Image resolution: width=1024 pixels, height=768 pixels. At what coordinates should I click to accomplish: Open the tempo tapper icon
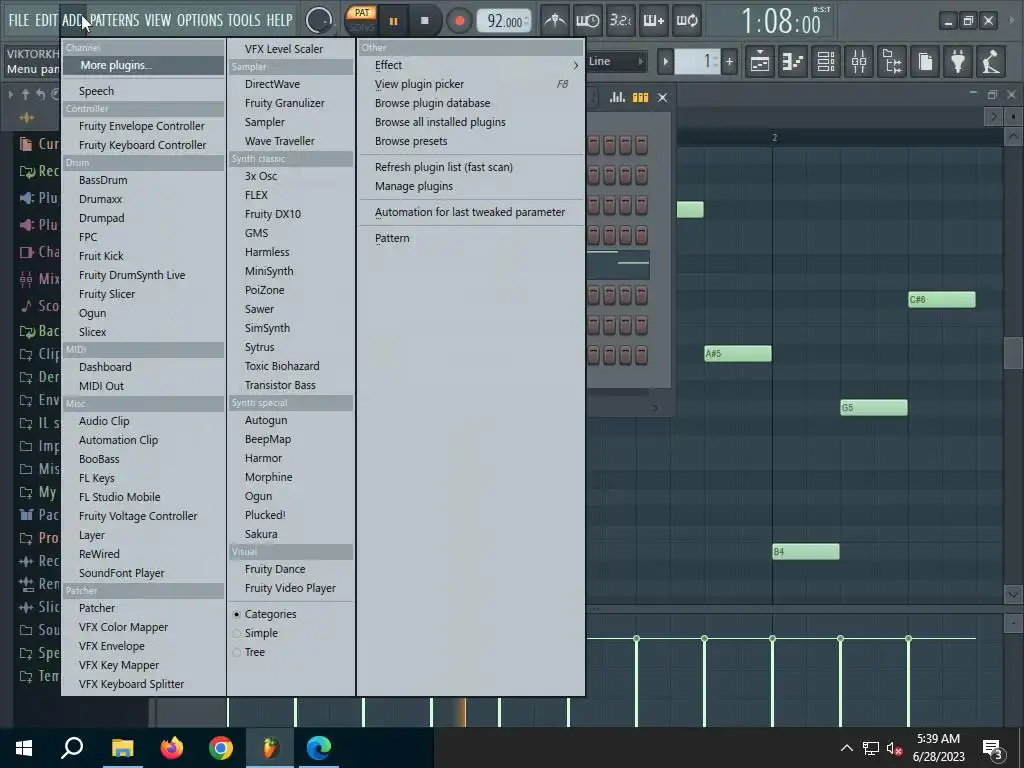[991, 62]
